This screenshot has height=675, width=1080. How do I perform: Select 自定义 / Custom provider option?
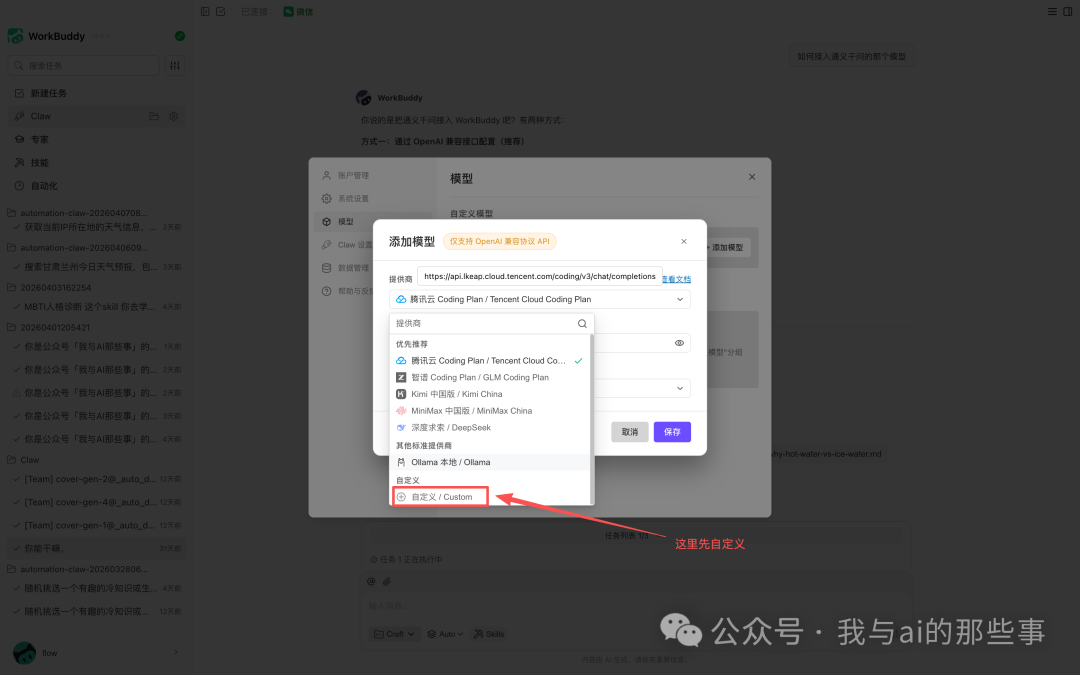click(440, 497)
